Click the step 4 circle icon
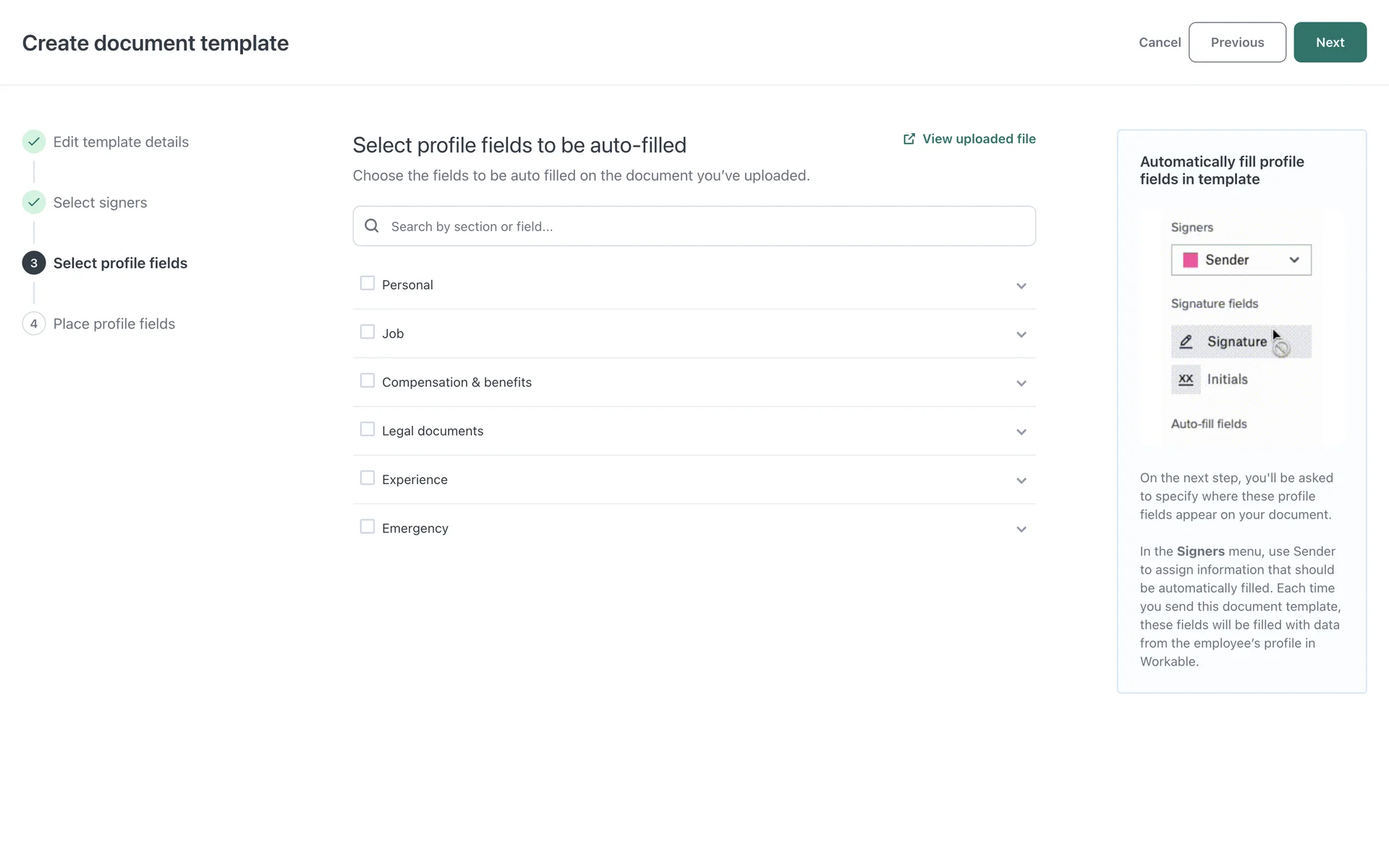1389x868 pixels. tap(34, 324)
